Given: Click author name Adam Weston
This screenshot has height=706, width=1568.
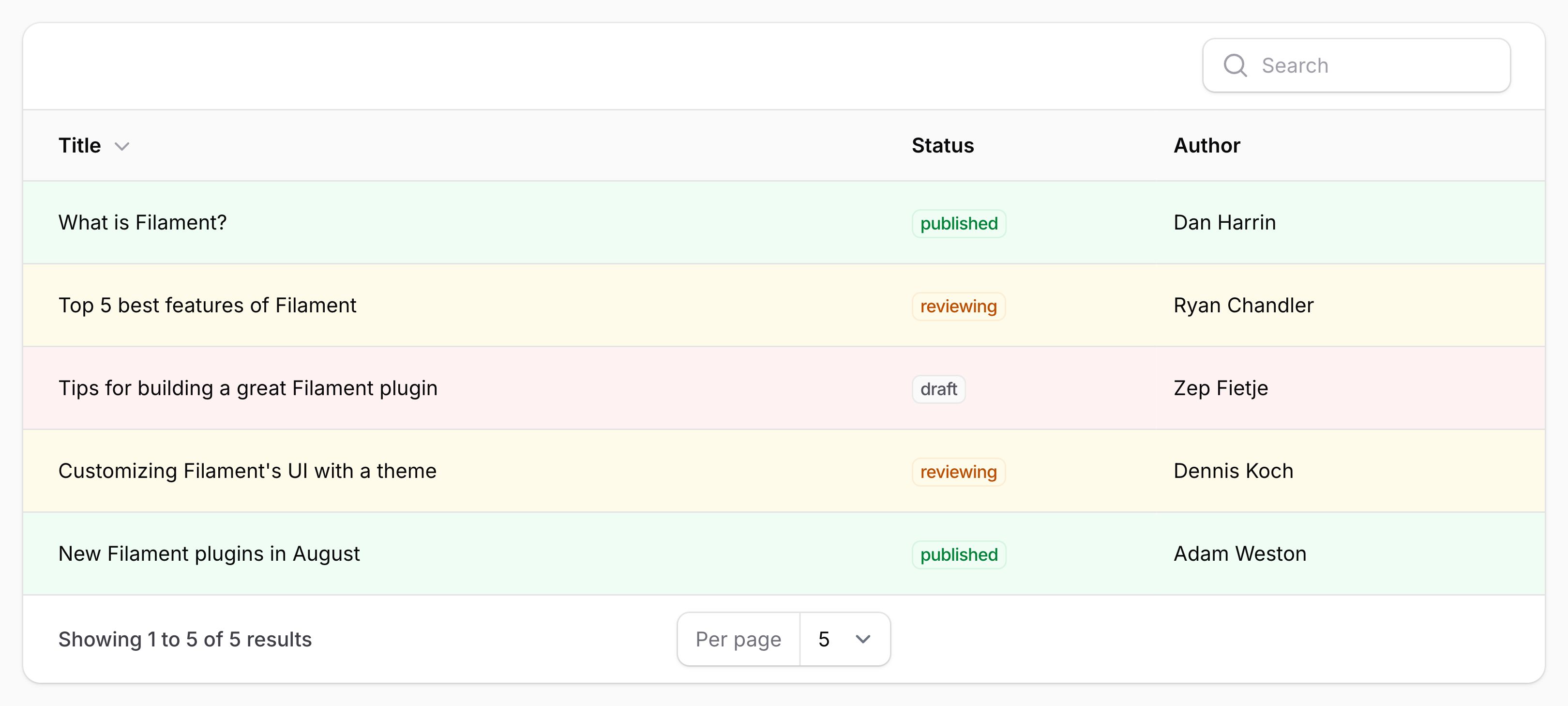Looking at the screenshot, I should 1239,554.
